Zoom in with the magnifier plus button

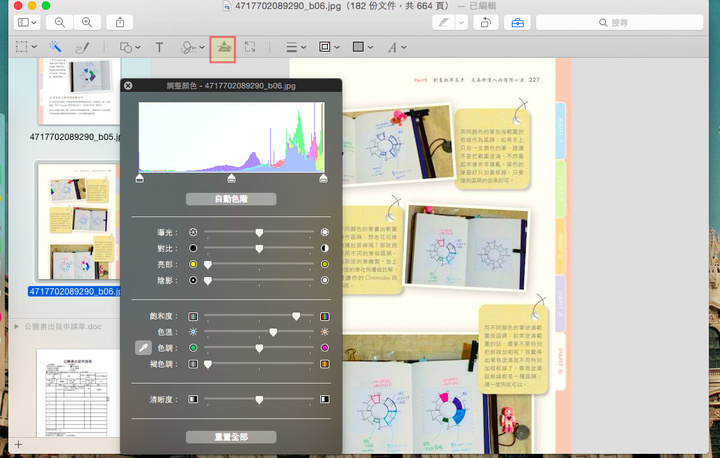pyautogui.click(x=88, y=22)
